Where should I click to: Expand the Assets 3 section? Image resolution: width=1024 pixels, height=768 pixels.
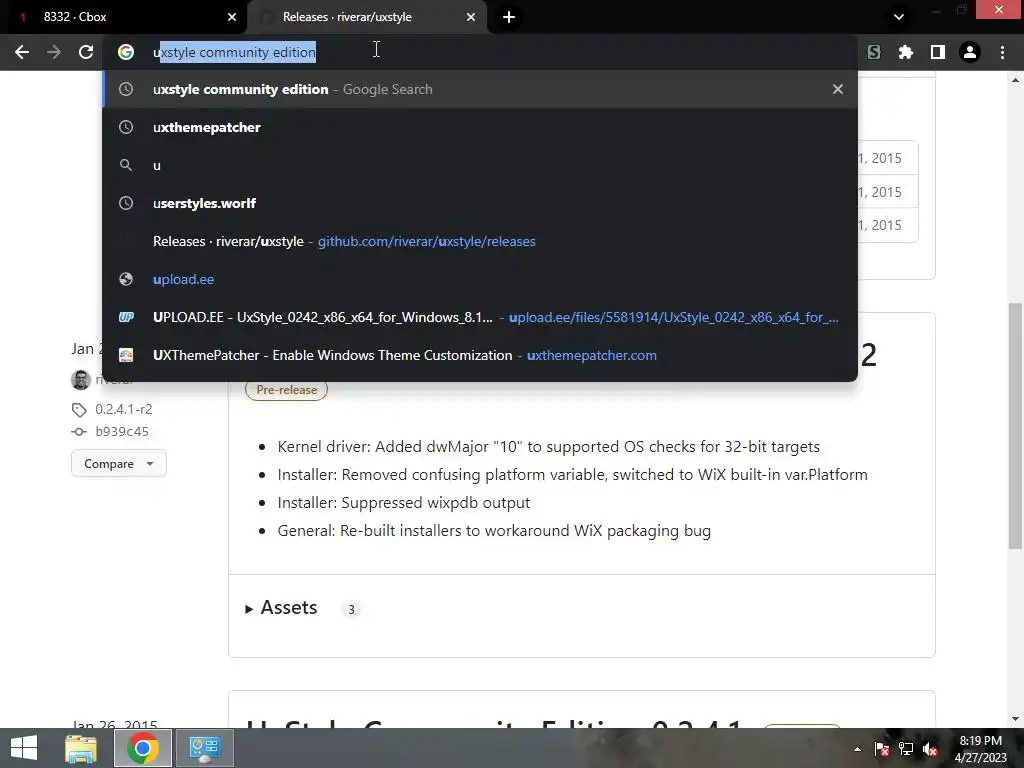(289, 608)
